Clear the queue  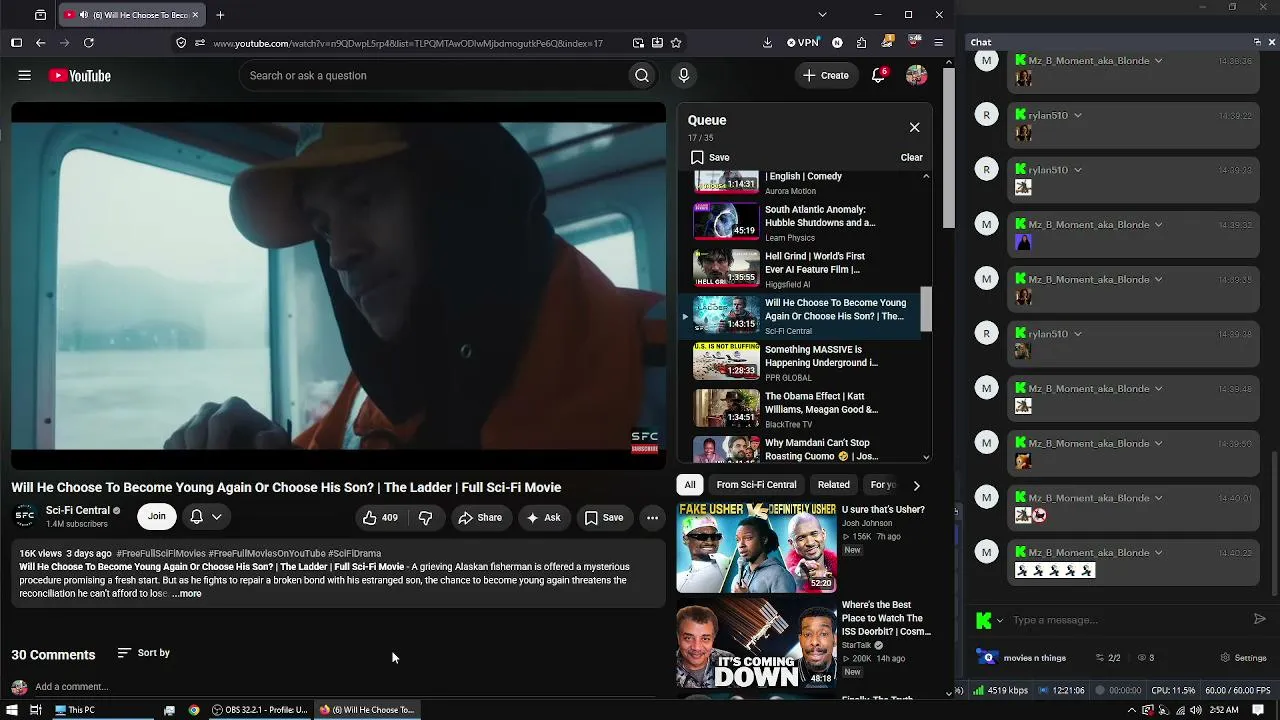(911, 157)
